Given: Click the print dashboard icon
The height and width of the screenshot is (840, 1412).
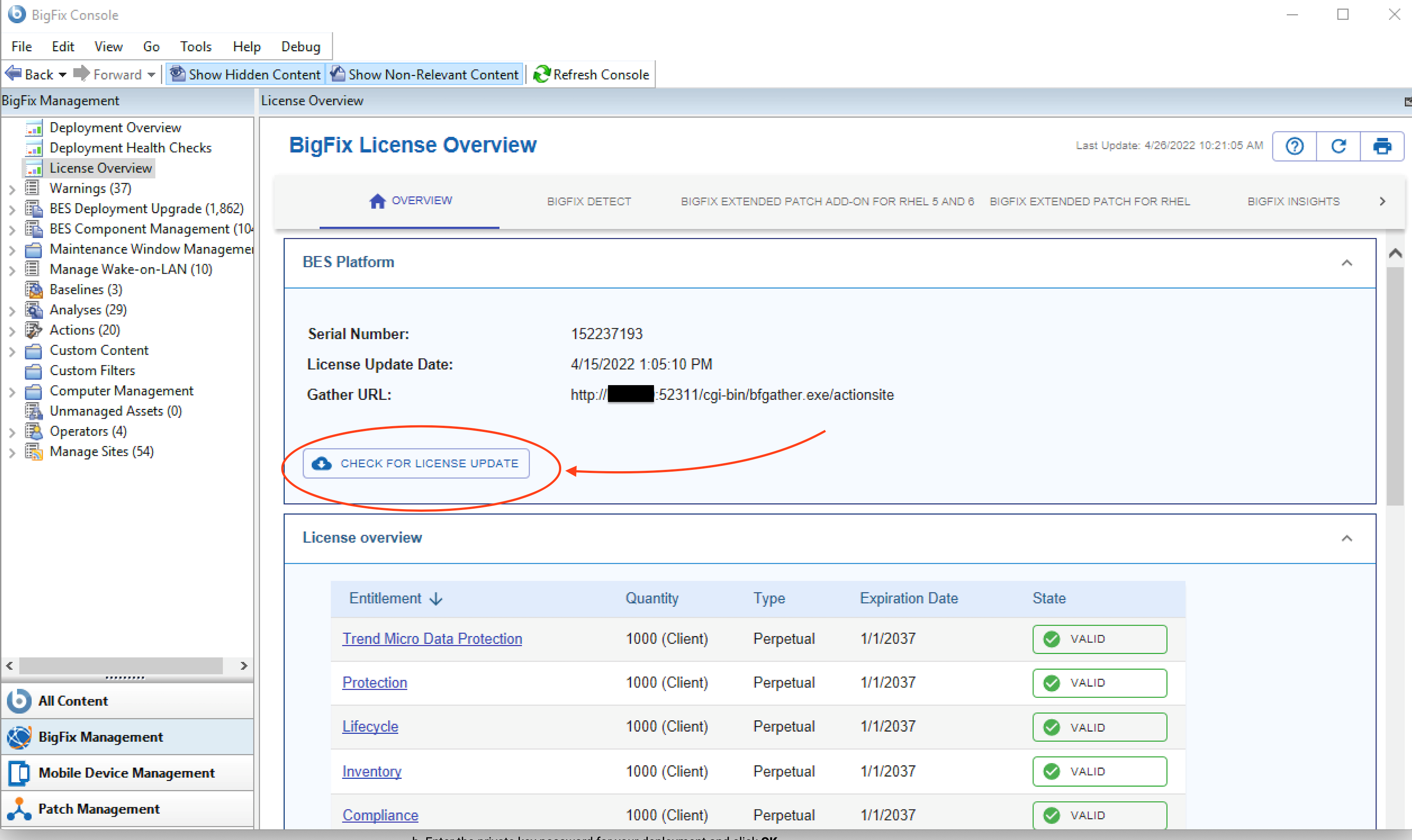Looking at the screenshot, I should [x=1382, y=146].
